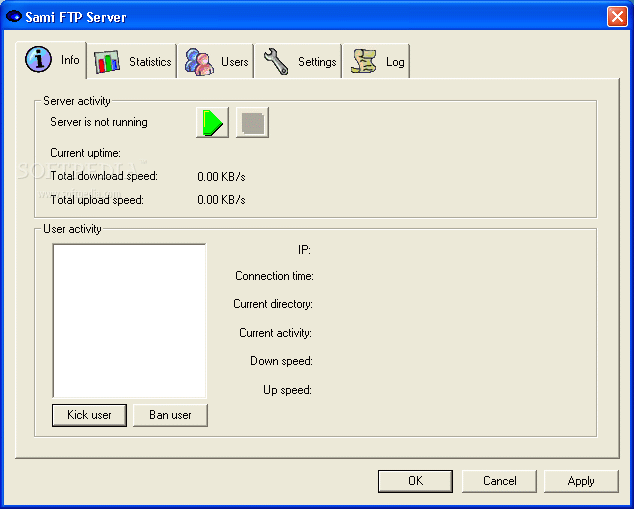The width and height of the screenshot is (634, 509).
Task: Switch to the Statistics tab
Action: click(x=132, y=61)
